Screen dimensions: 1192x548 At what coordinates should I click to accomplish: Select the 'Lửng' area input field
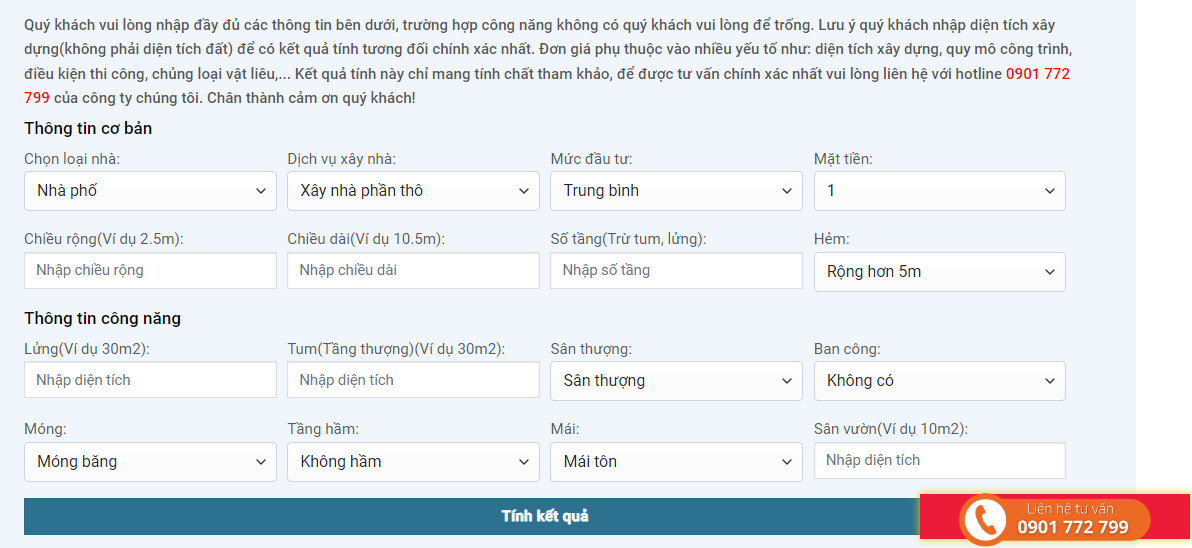150,380
